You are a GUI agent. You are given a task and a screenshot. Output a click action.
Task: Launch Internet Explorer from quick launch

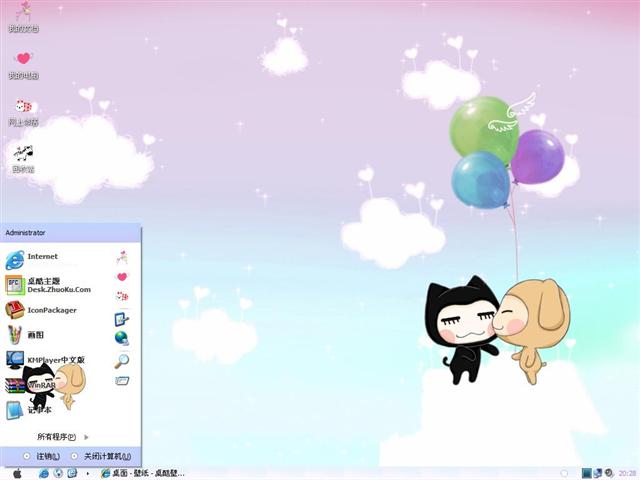(x=43, y=473)
